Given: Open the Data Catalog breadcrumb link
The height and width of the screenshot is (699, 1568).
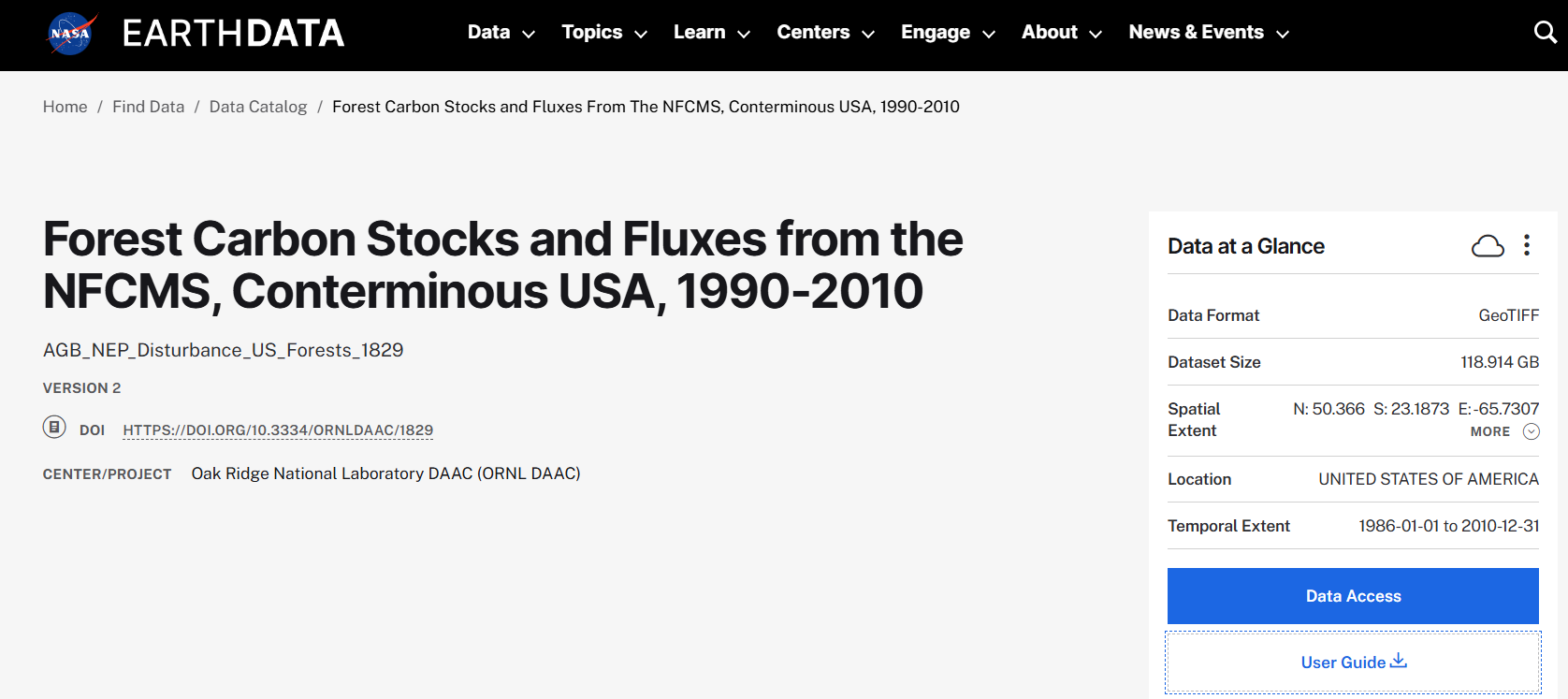Looking at the screenshot, I should [258, 107].
